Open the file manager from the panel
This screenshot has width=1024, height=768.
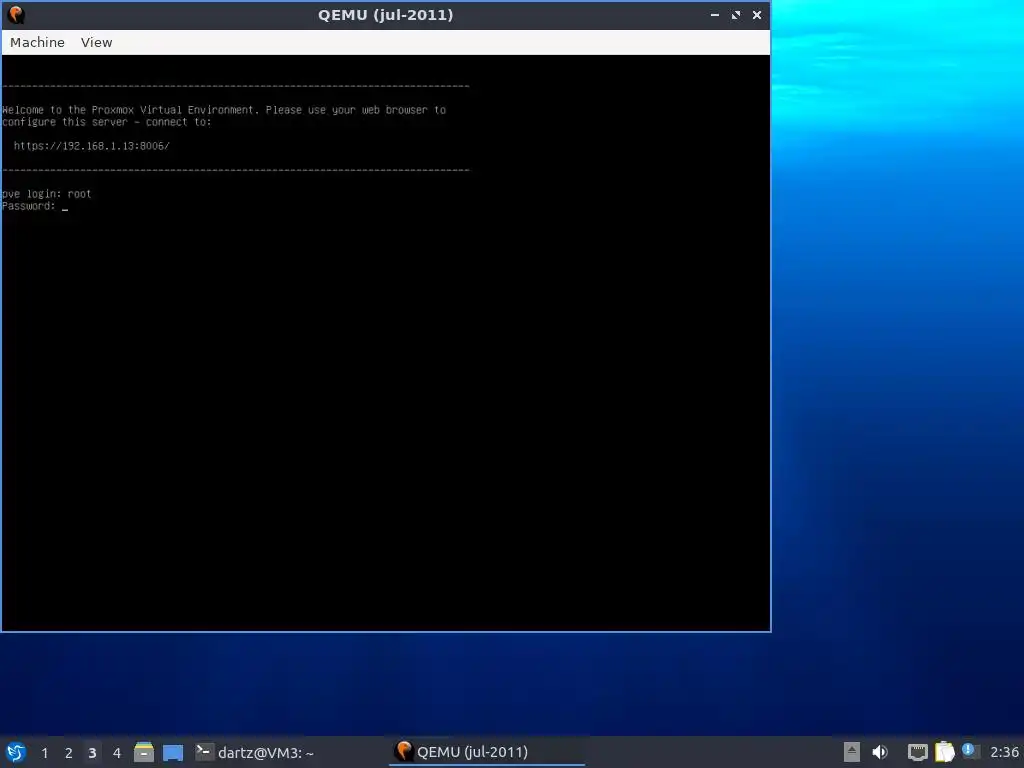(x=144, y=752)
